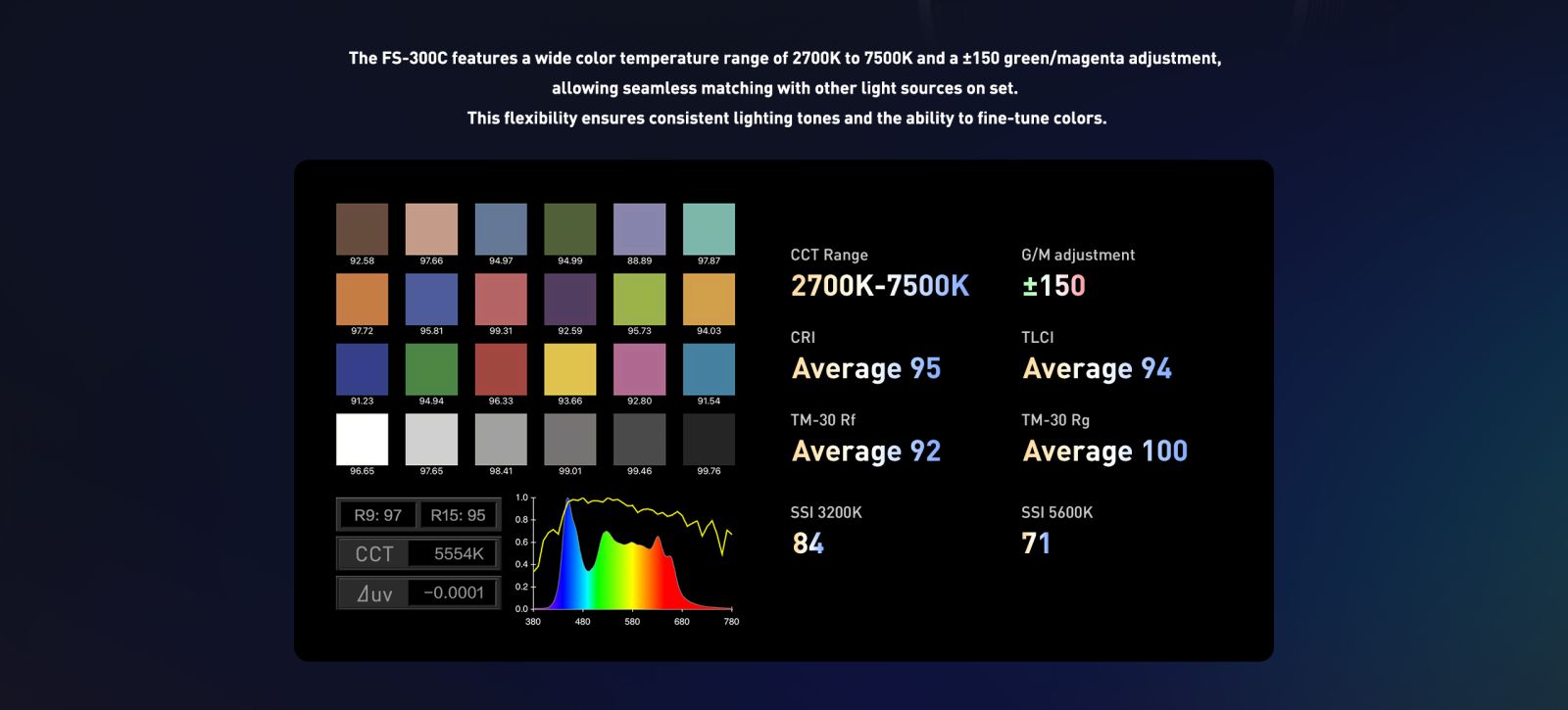Click the TLCI label
1568x710 pixels.
[x=1038, y=337]
